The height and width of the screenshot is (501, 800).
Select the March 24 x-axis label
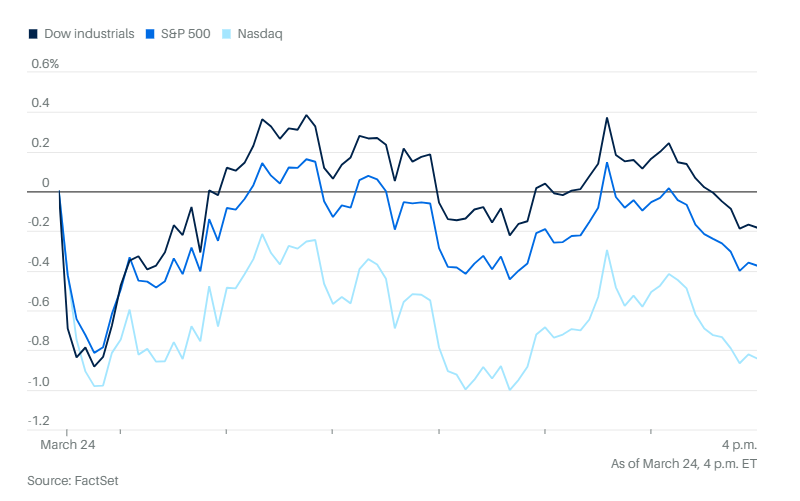click(65, 444)
